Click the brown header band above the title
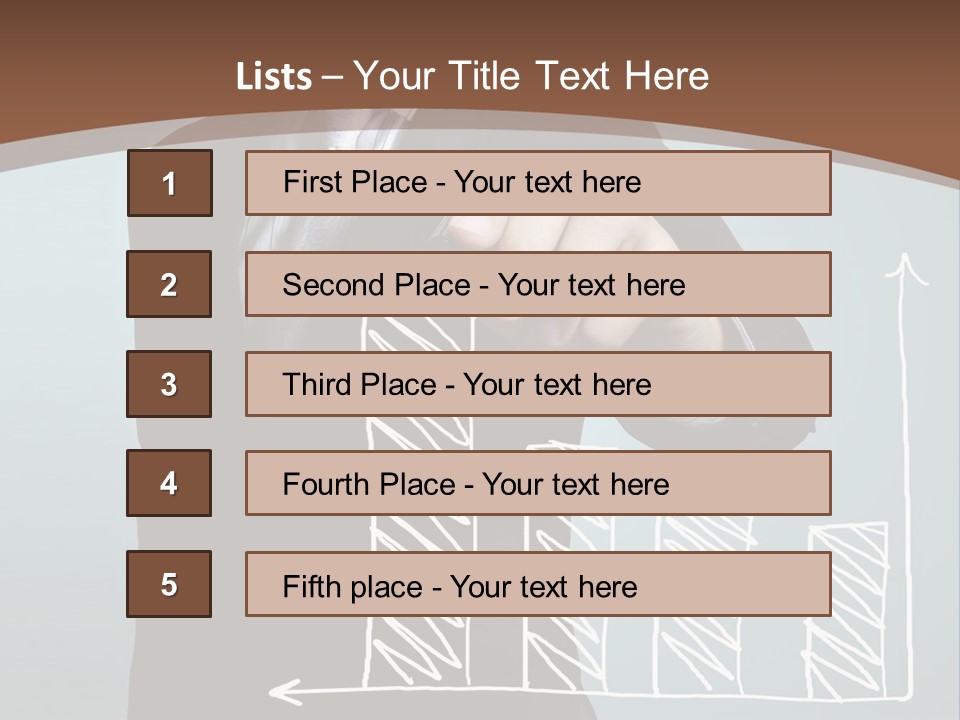 (480, 25)
